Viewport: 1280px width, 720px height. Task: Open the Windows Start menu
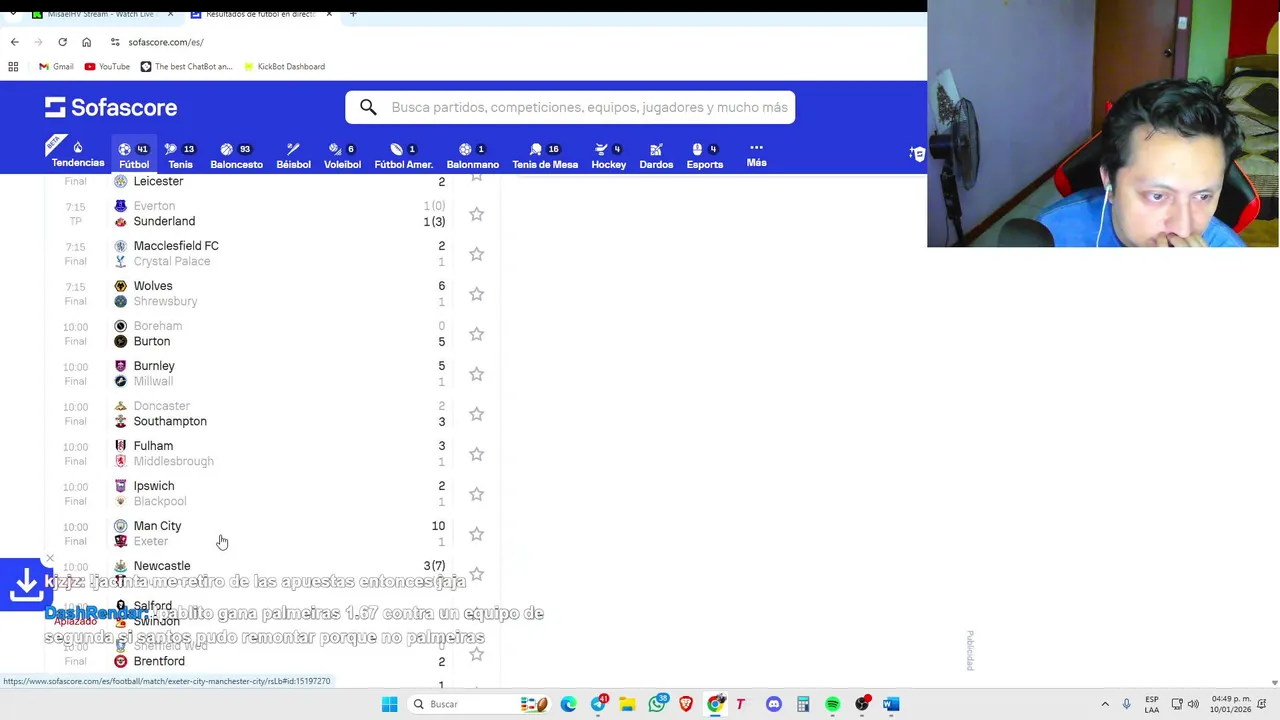click(x=389, y=704)
